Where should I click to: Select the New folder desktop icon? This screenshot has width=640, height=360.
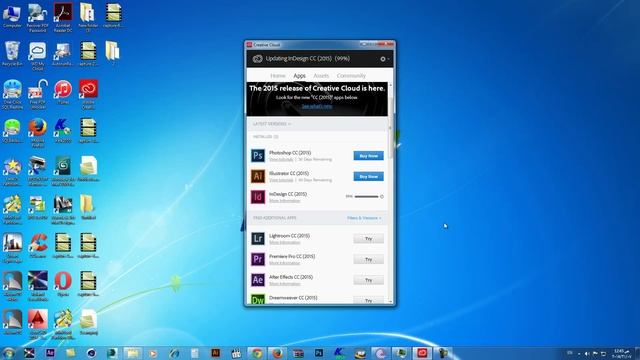88,18
